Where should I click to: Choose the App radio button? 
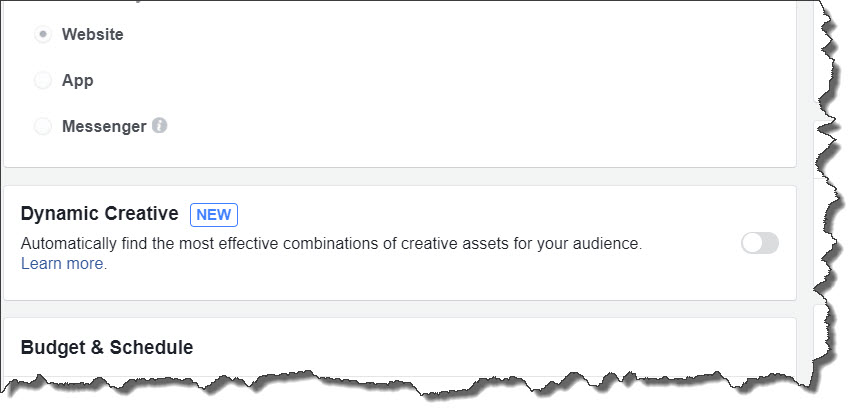pos(43,80)
